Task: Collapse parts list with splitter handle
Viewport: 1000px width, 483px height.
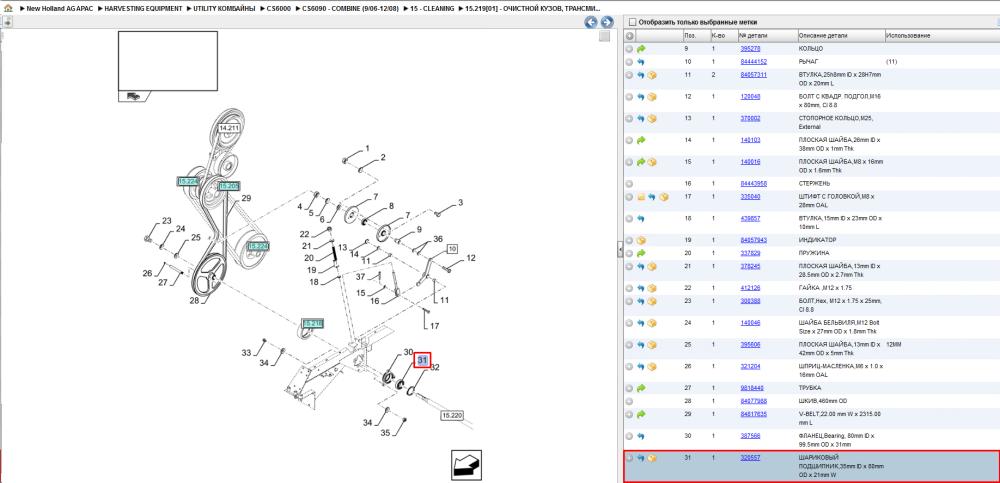Action: (620, 249)
